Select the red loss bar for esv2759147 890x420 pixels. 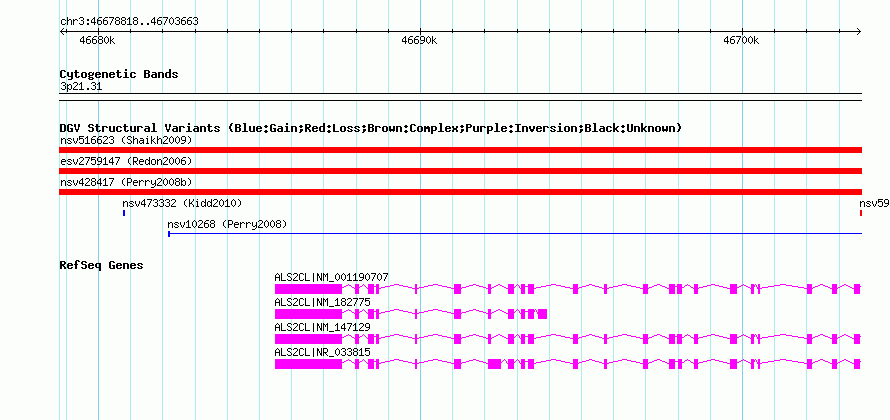pyautogui.click(x=460, y=171)
